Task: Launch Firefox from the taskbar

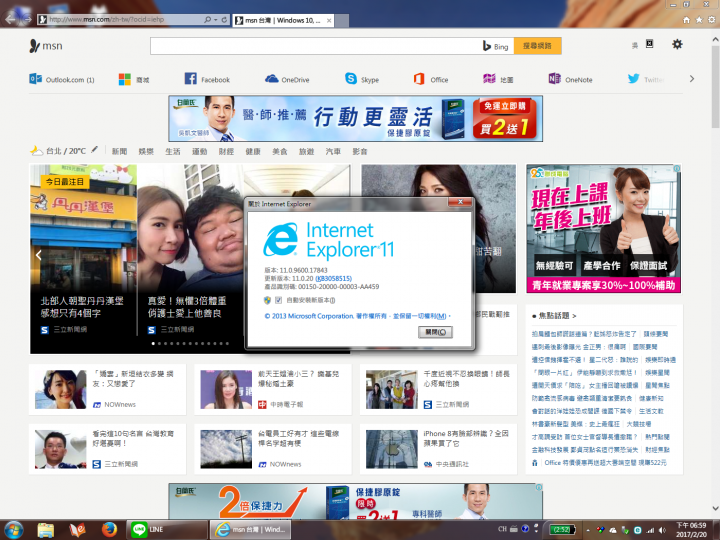Action: pyautogui.click(x=109, y=530)
